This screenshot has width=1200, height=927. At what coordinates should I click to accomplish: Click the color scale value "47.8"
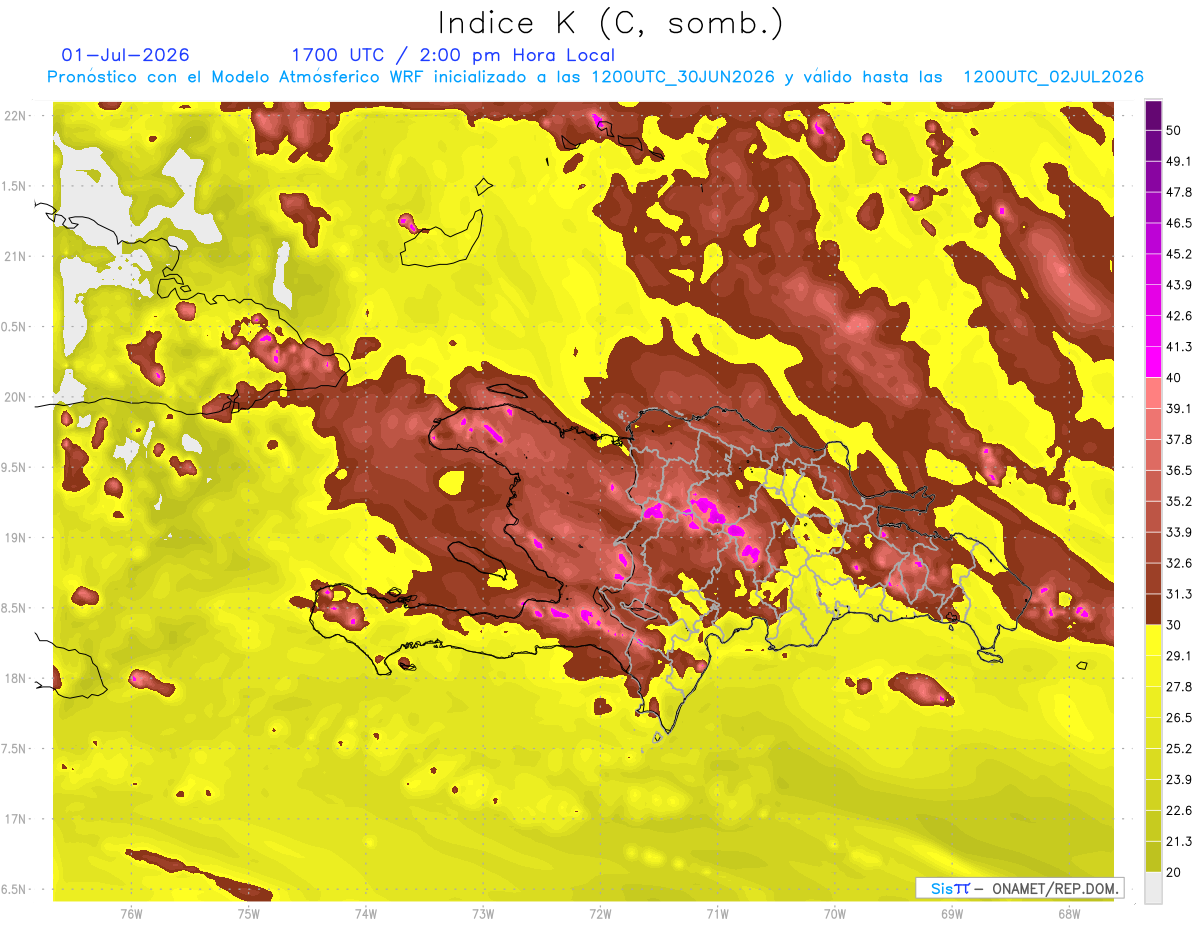coord(1179,192)
